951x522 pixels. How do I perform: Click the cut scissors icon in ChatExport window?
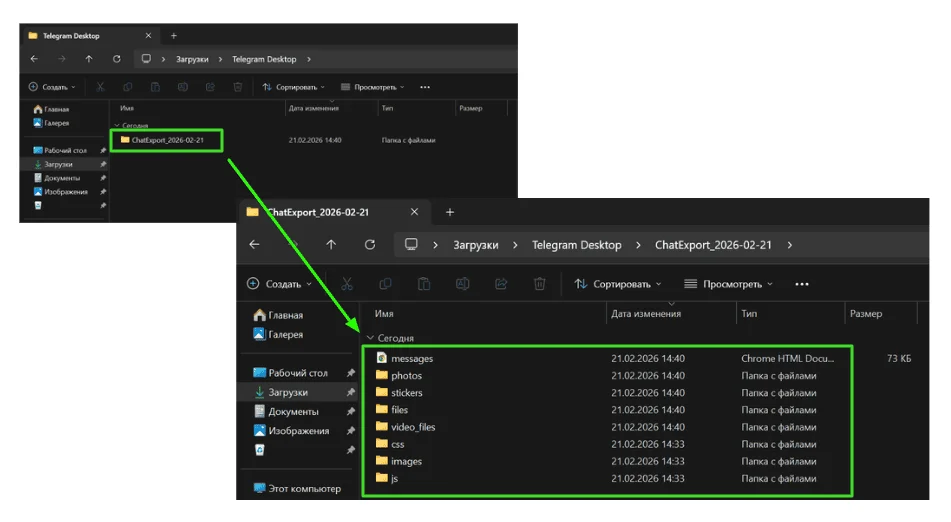click(347, 284)
